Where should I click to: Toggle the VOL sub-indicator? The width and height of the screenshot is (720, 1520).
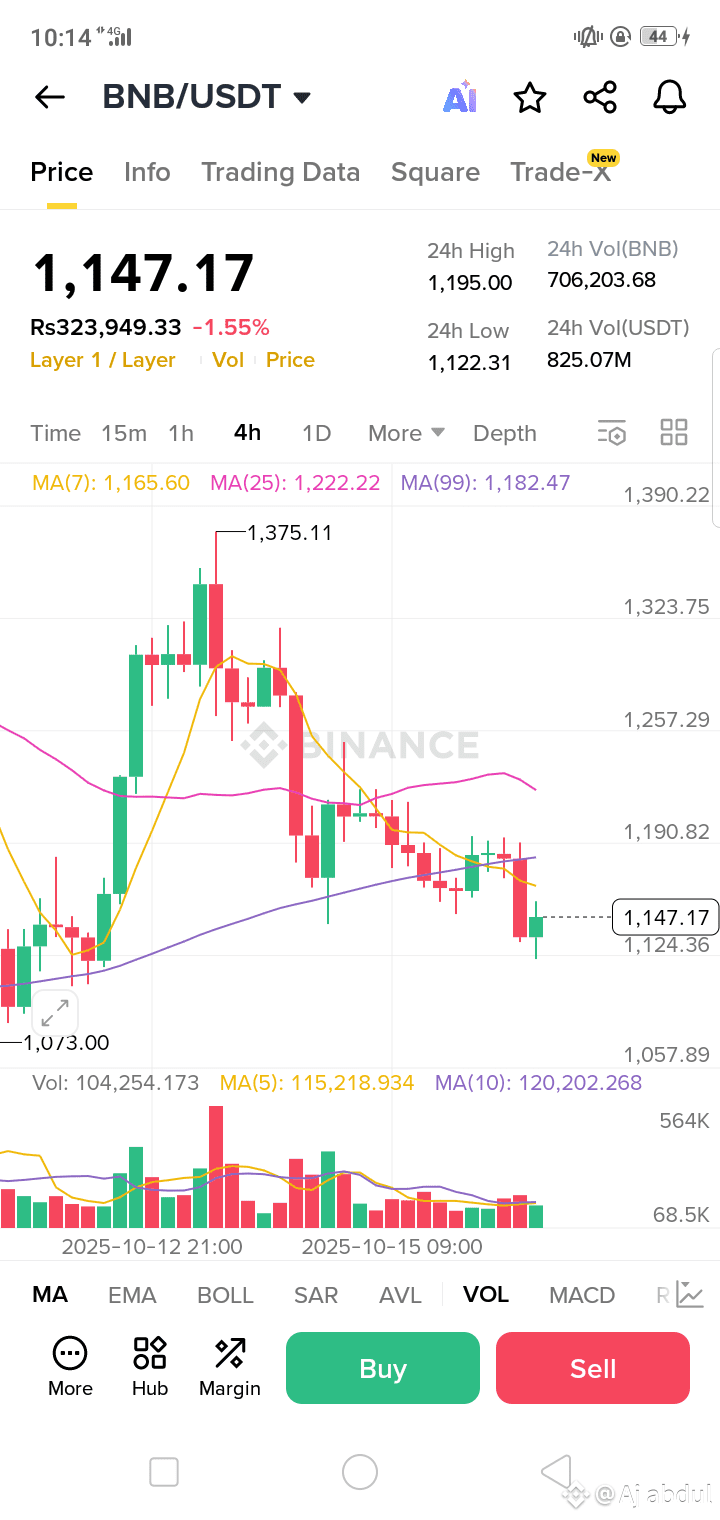click(x=486, y=1295)
